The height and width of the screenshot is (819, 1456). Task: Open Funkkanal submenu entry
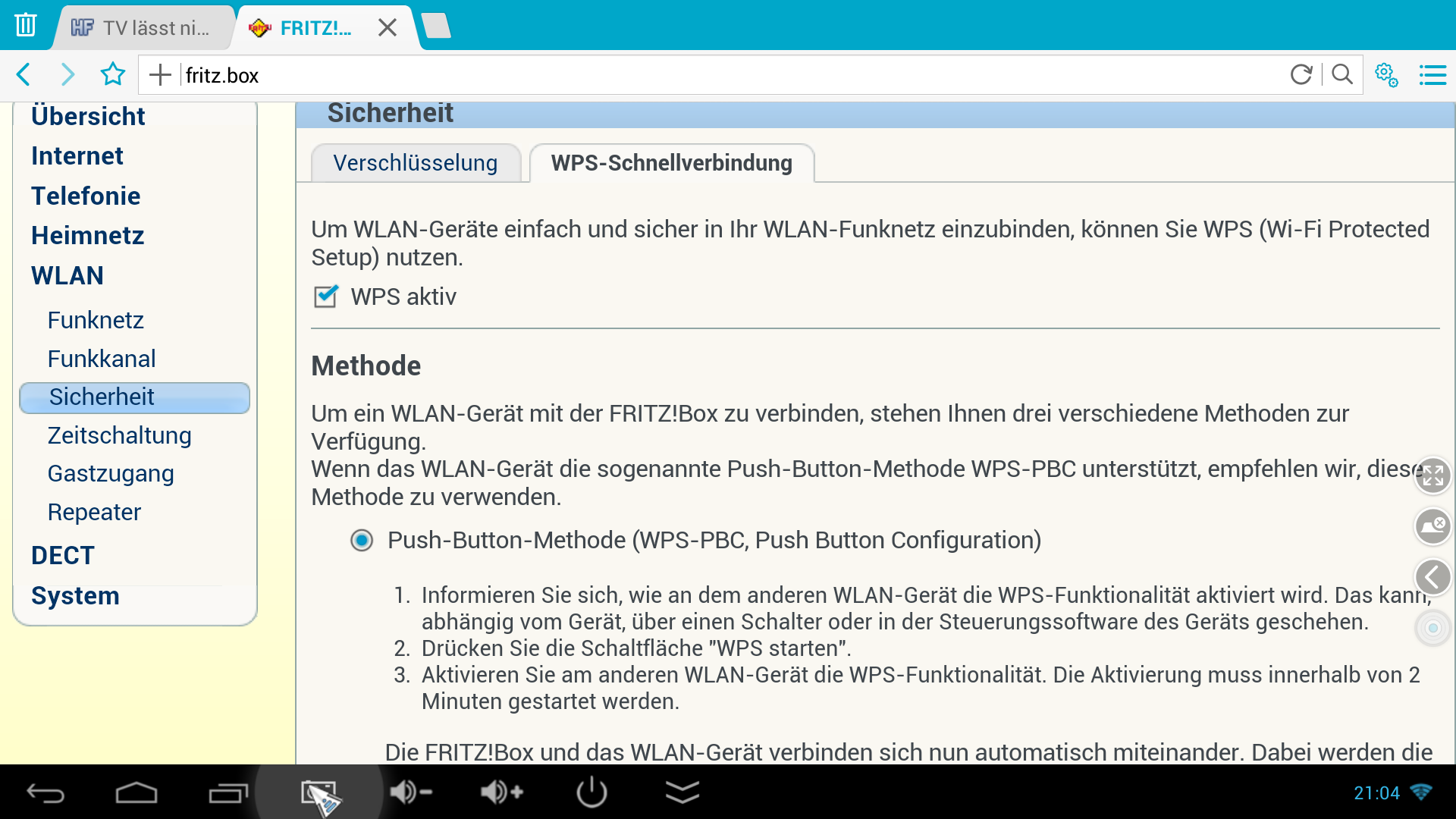click(x=102, y=359)
